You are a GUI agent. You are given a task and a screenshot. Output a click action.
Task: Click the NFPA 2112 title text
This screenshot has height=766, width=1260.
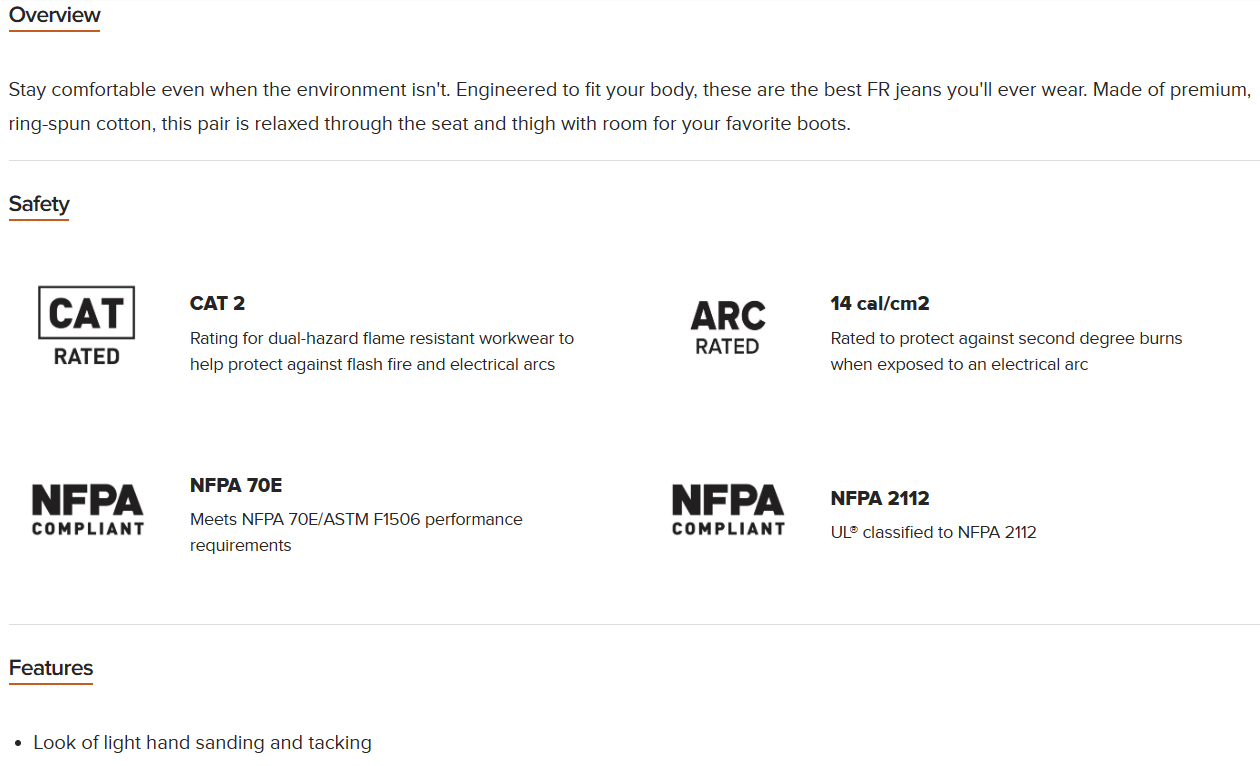click(x=880, y=498)
